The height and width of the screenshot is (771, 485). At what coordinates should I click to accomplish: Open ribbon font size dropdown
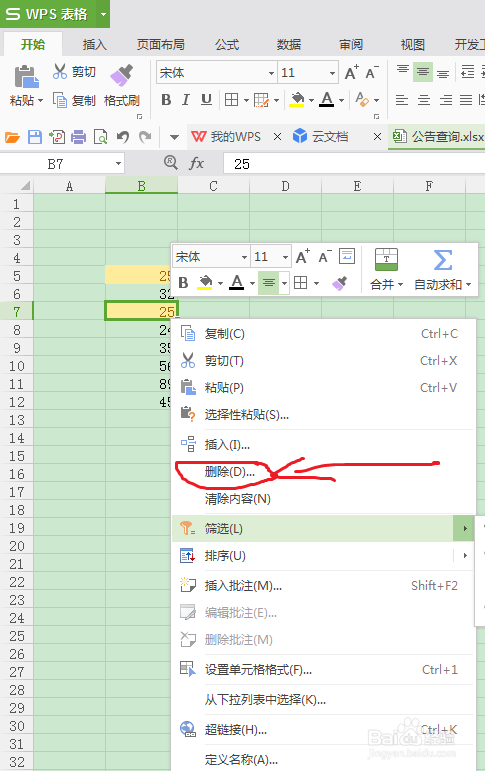(333, 73)
